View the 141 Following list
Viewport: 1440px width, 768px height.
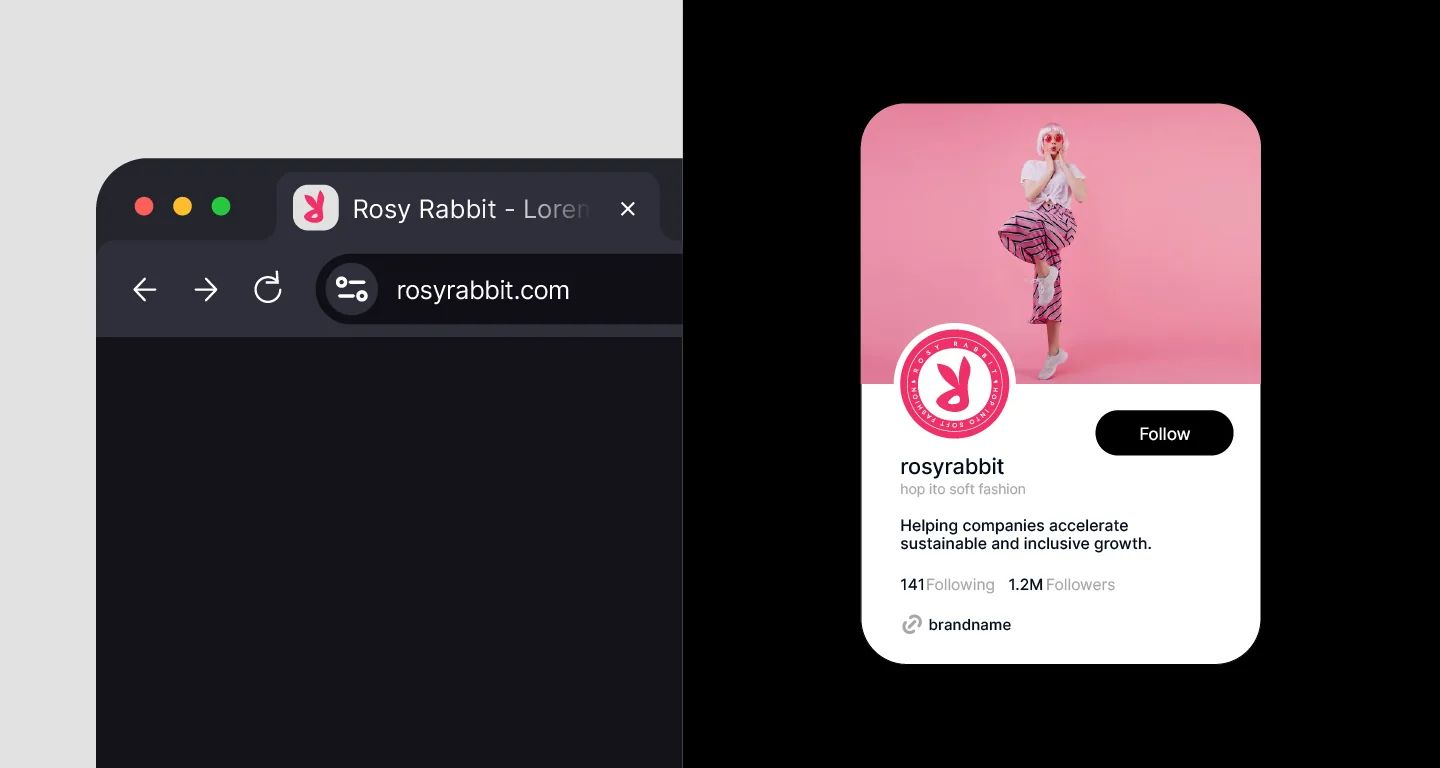[947, 585]
